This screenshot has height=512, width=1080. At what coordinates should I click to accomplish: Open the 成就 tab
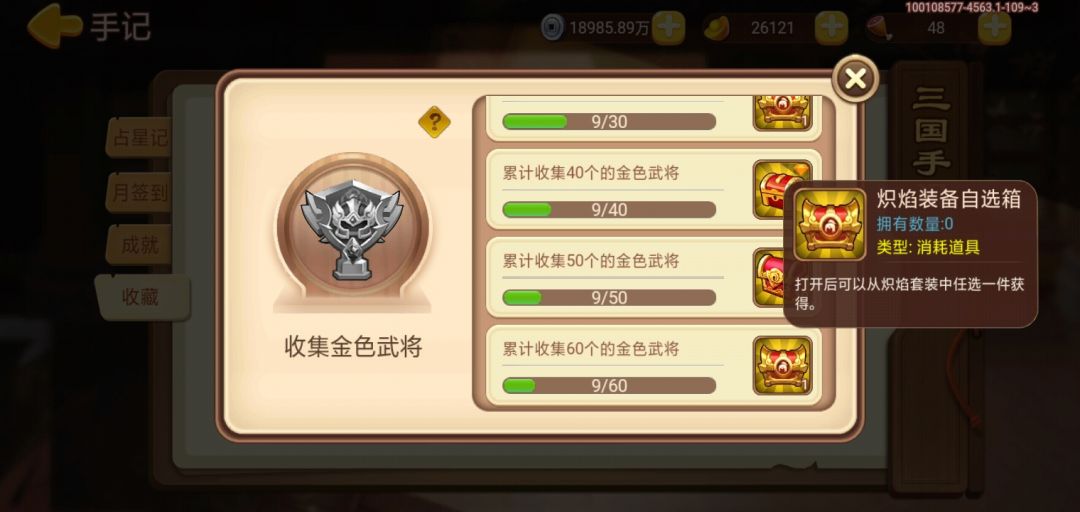[138, 245]
